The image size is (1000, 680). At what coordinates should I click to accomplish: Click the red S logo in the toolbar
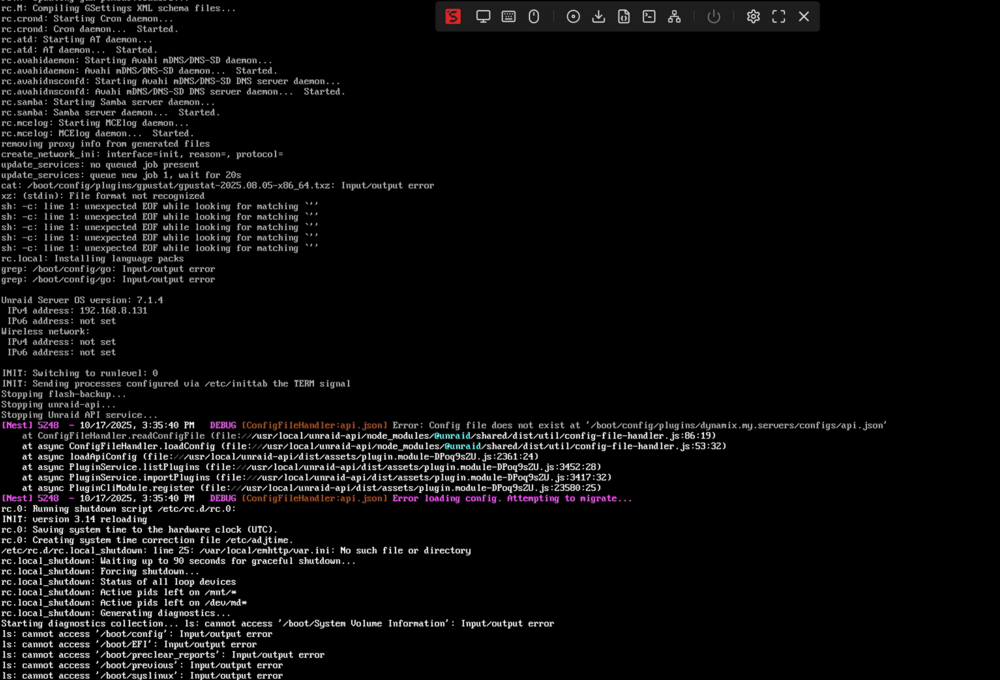(x=453, y=17)
